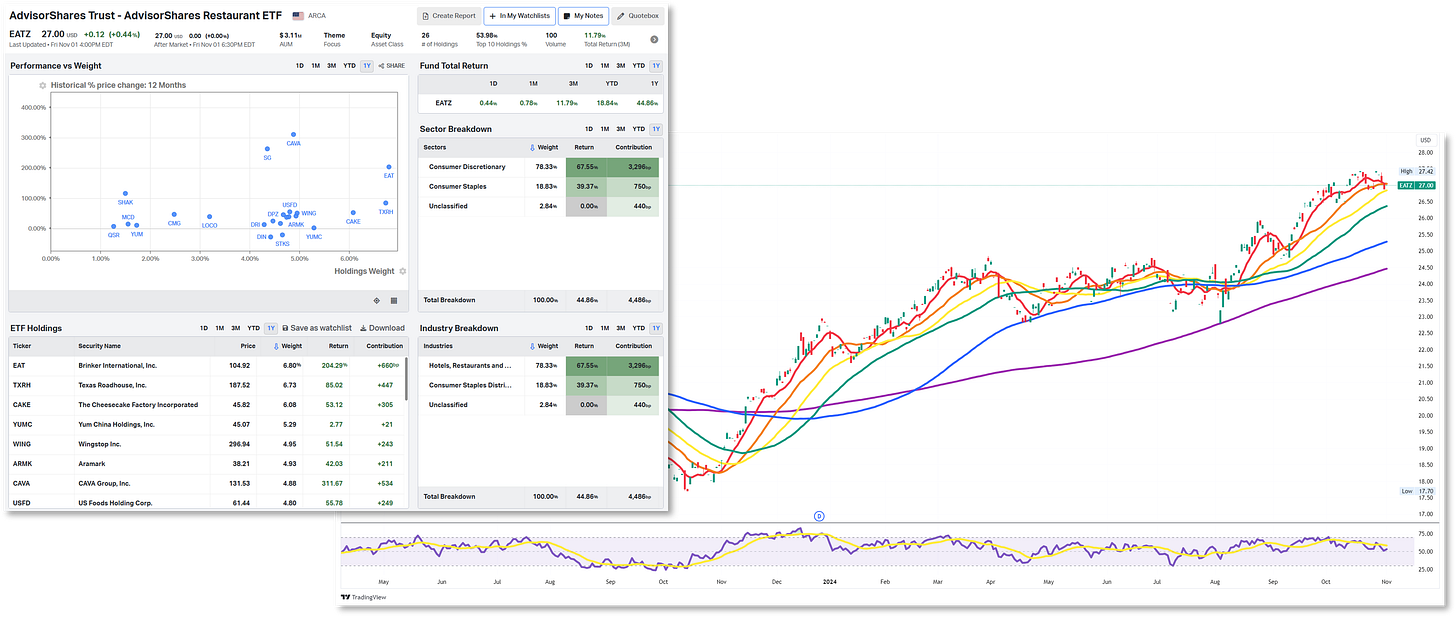Select US Foods Holding Corp. row
The image size is (1456, 617).
point(208,502)
